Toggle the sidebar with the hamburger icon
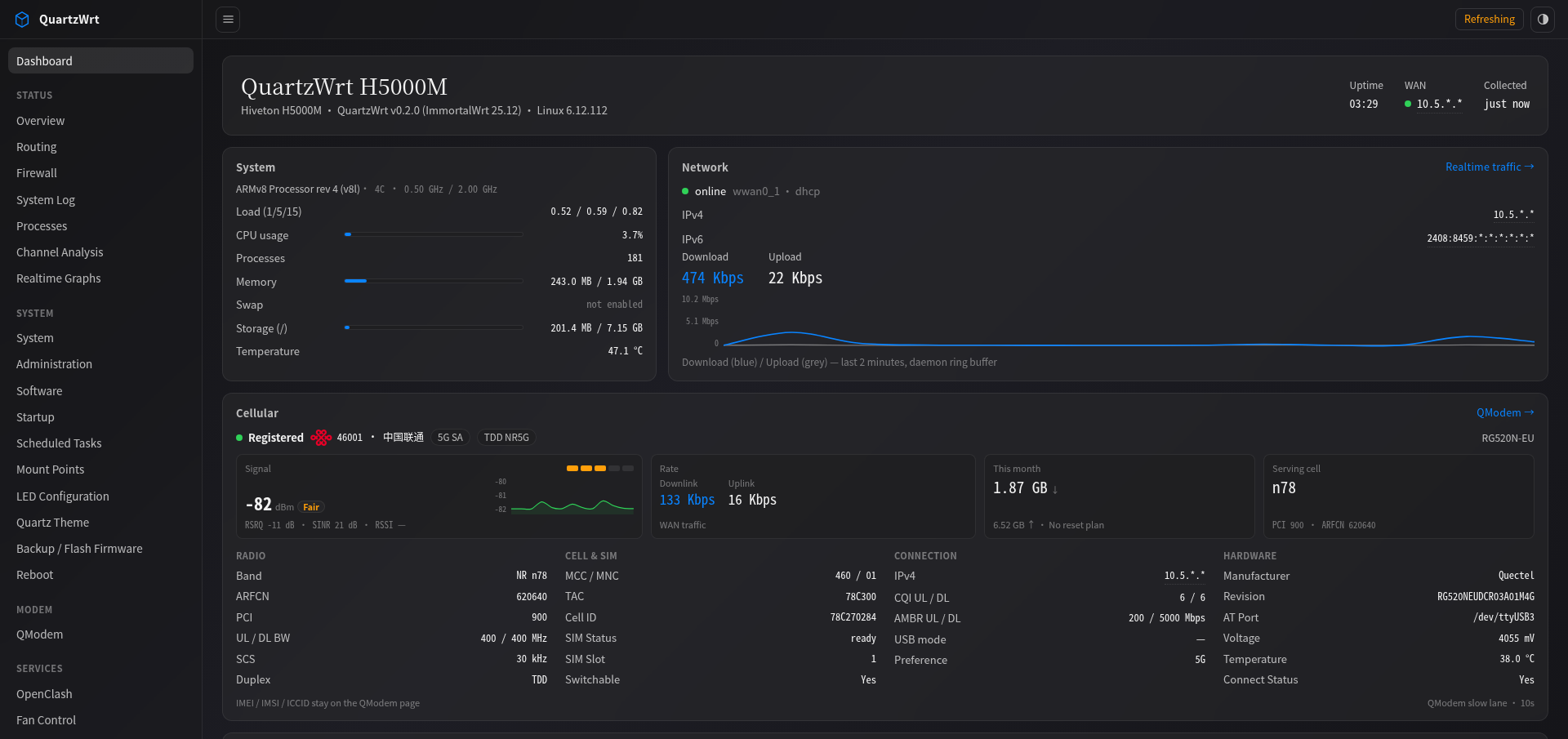The image size is (1568, 739). (229, 20)
